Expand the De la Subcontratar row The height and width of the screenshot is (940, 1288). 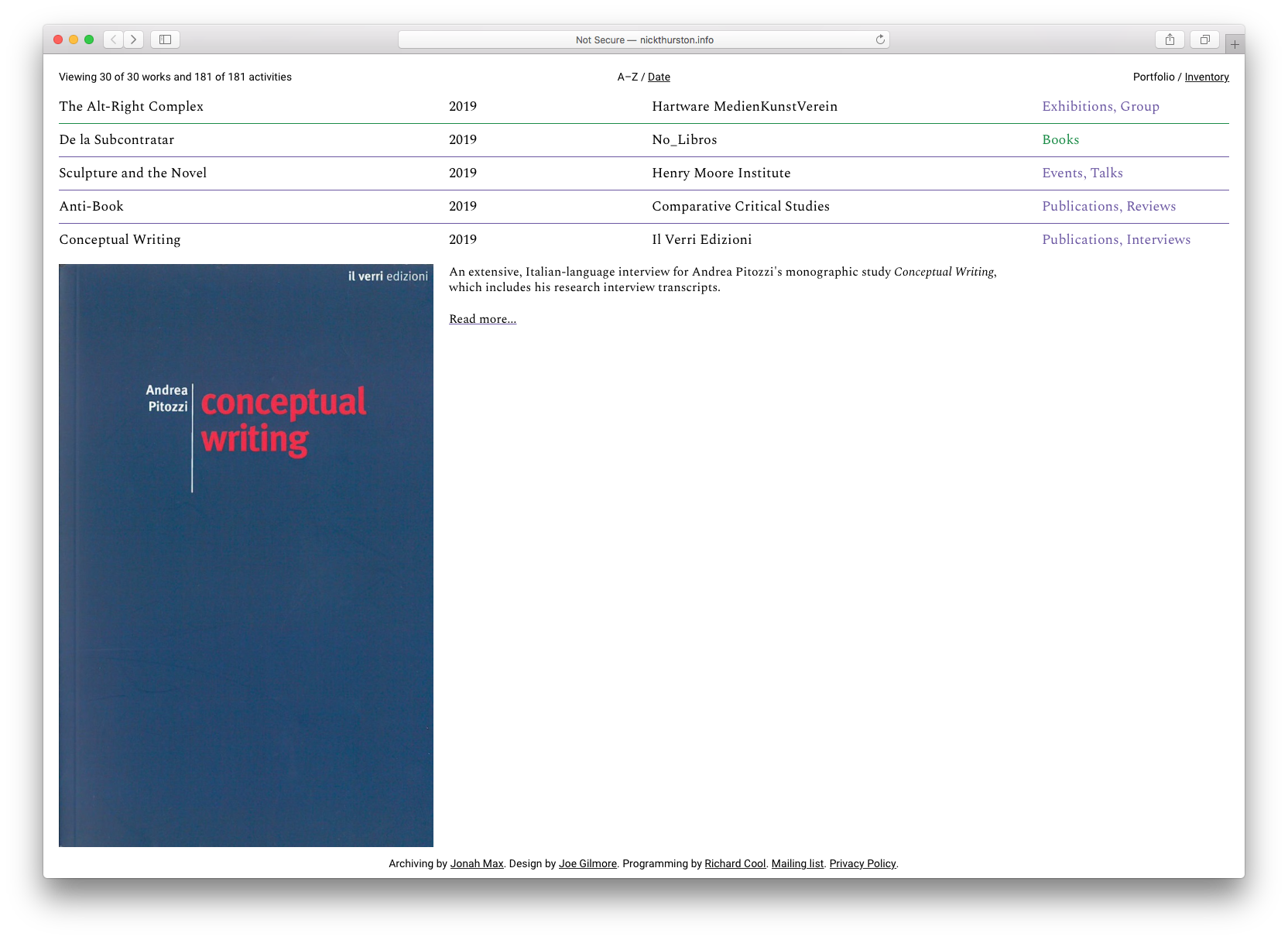coord(116,139)
